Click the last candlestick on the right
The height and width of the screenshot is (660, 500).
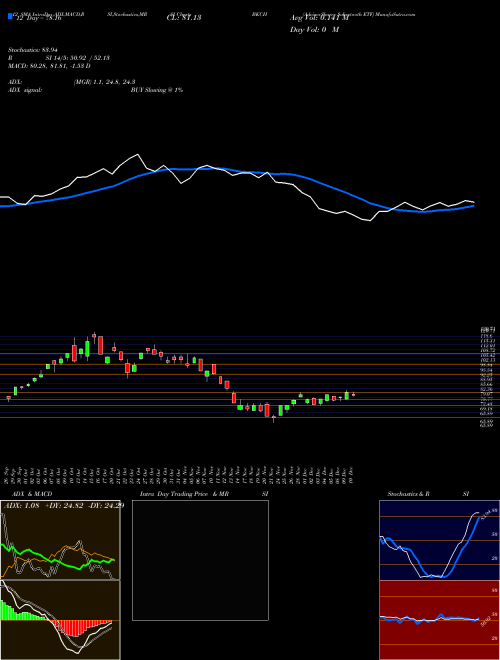tap(354, 394)
